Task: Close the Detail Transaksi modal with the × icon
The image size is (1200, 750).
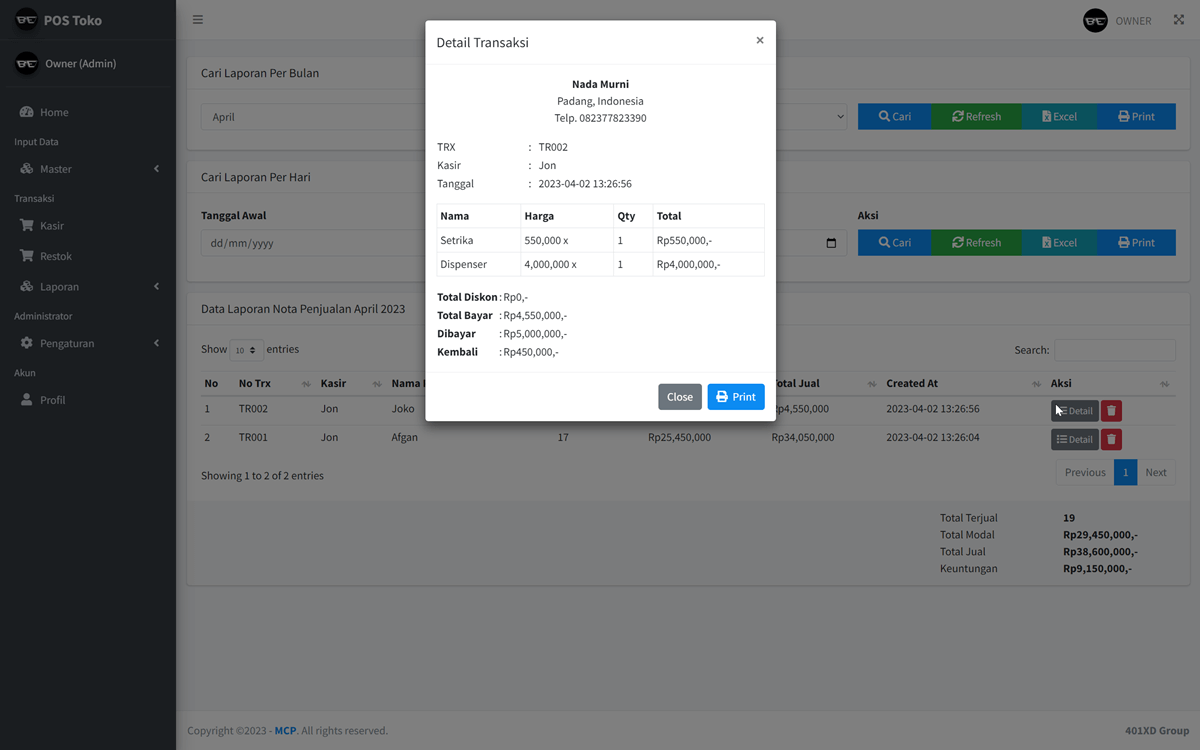Action: pyautogui.click(x=760, y=40)
